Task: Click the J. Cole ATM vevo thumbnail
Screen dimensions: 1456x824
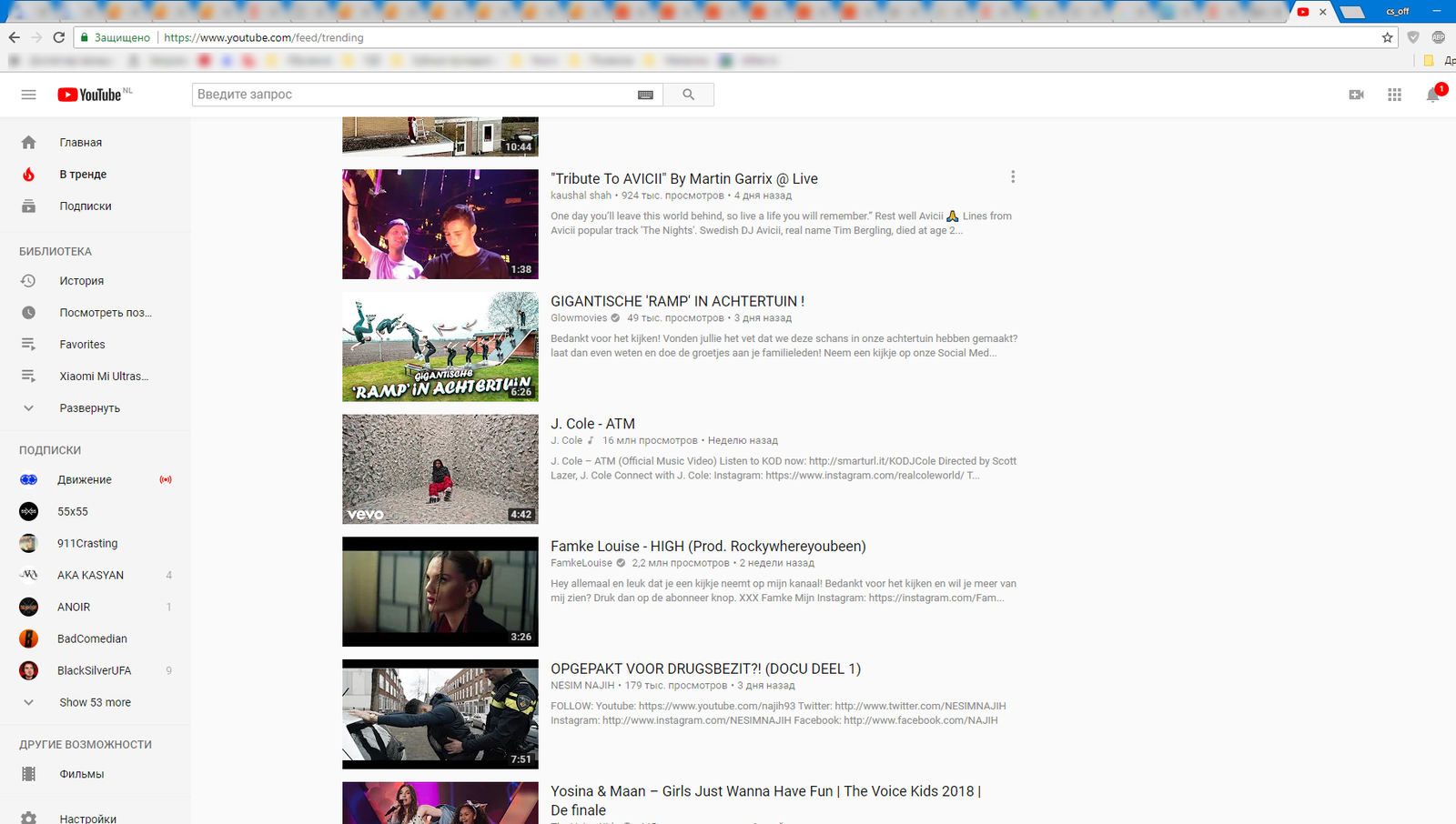Action: tap(440, 469)
